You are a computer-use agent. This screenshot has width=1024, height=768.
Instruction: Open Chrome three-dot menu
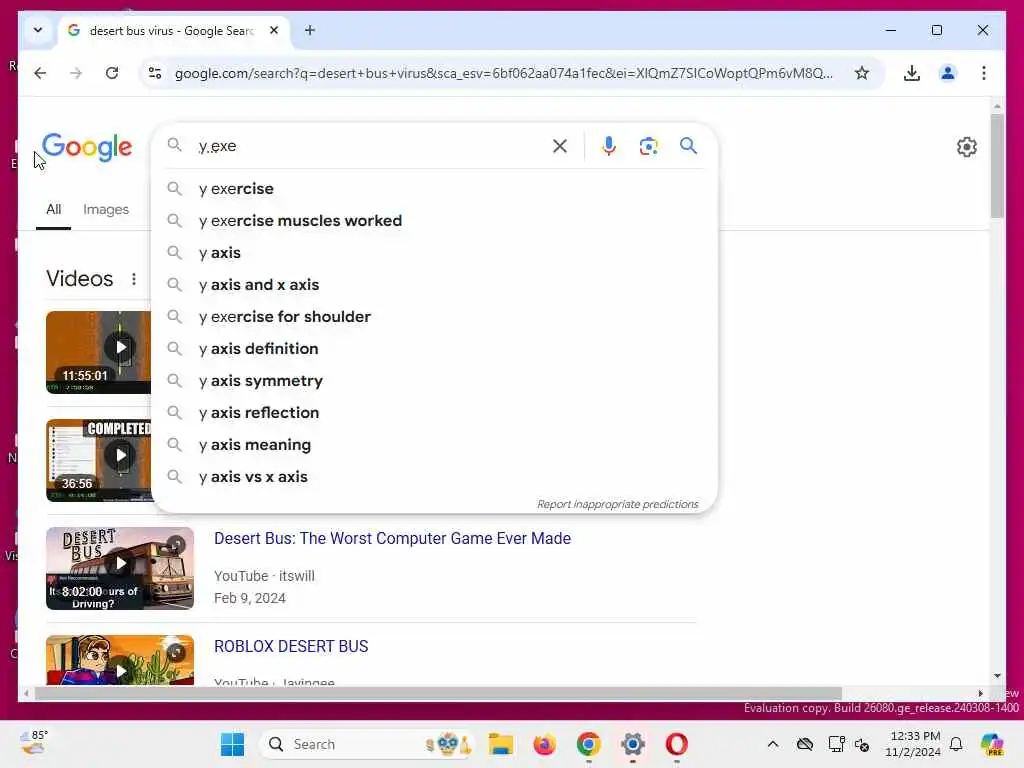click(x=984, y=73)
